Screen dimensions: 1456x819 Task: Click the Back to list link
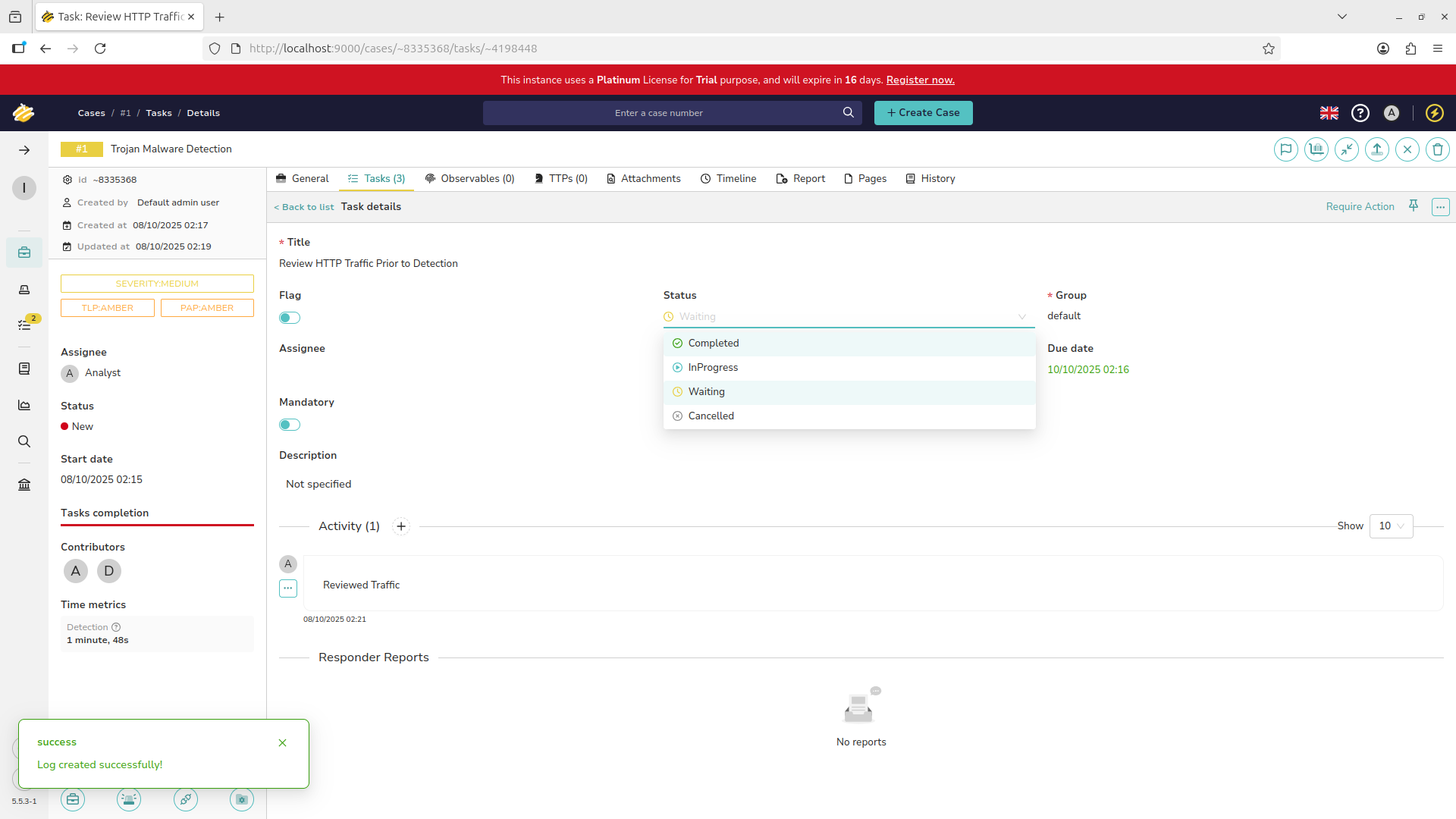pyautogui.click(x=304, y=207)
